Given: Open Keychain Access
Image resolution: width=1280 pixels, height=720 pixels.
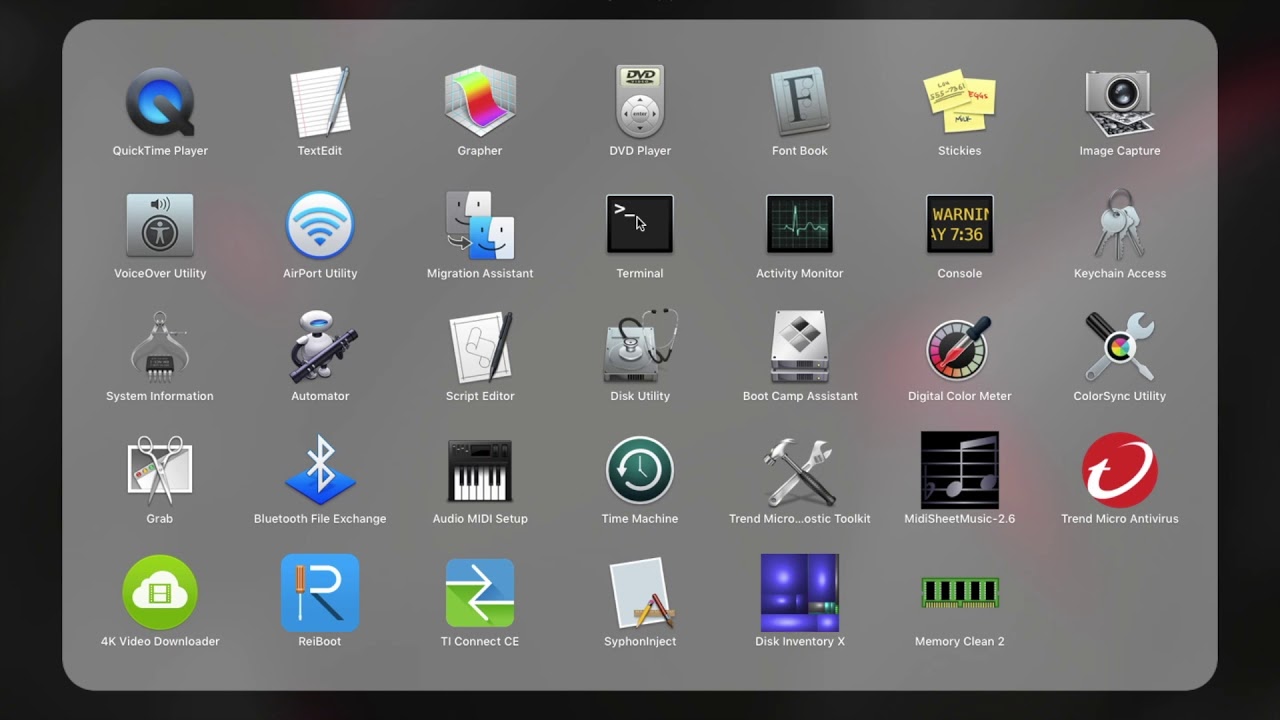Looking at the screenshot, I should click(x=1120, y=225).
